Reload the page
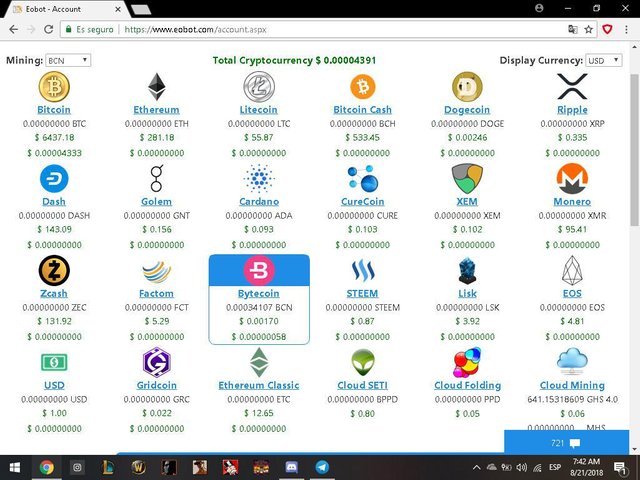This screenshot has height=480, width=640. tap(49, 29)
